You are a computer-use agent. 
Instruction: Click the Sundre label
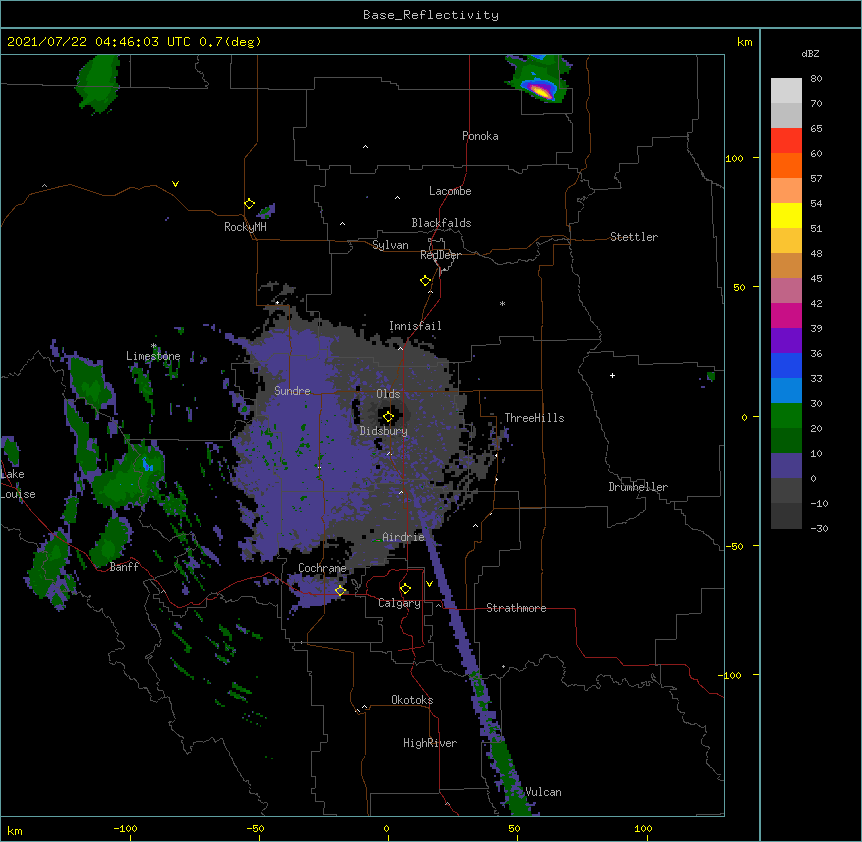292,391
